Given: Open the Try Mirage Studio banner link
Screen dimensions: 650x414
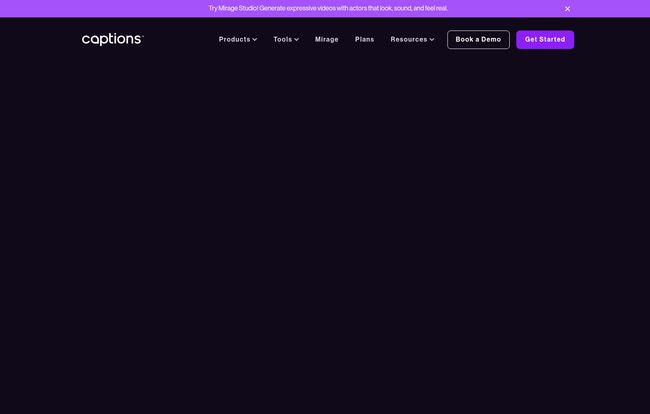Looking at the screenshot, I should 327,8.
